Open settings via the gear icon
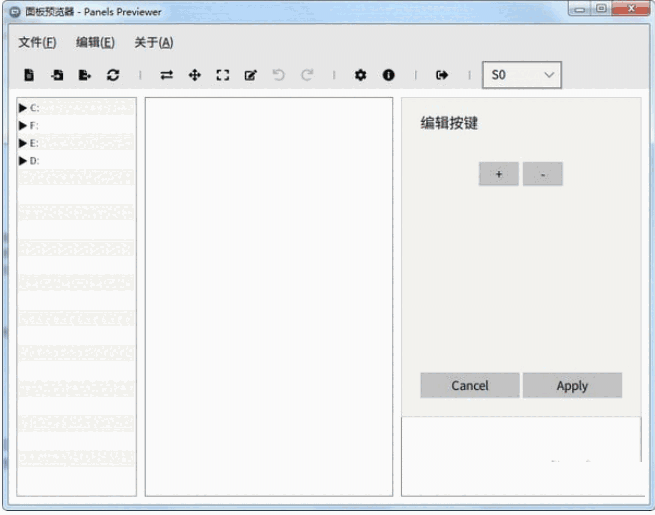This screenshot has height=515, width=655. point(361,75)
